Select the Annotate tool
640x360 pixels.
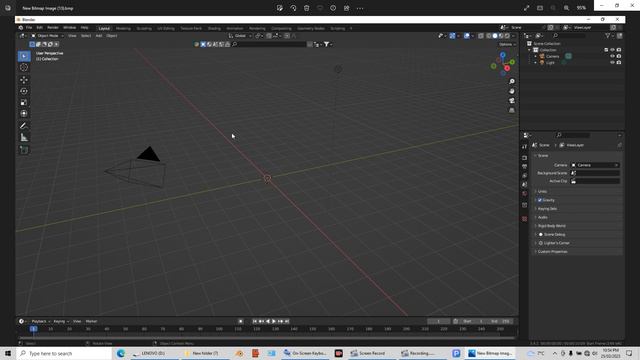point(24,126)
